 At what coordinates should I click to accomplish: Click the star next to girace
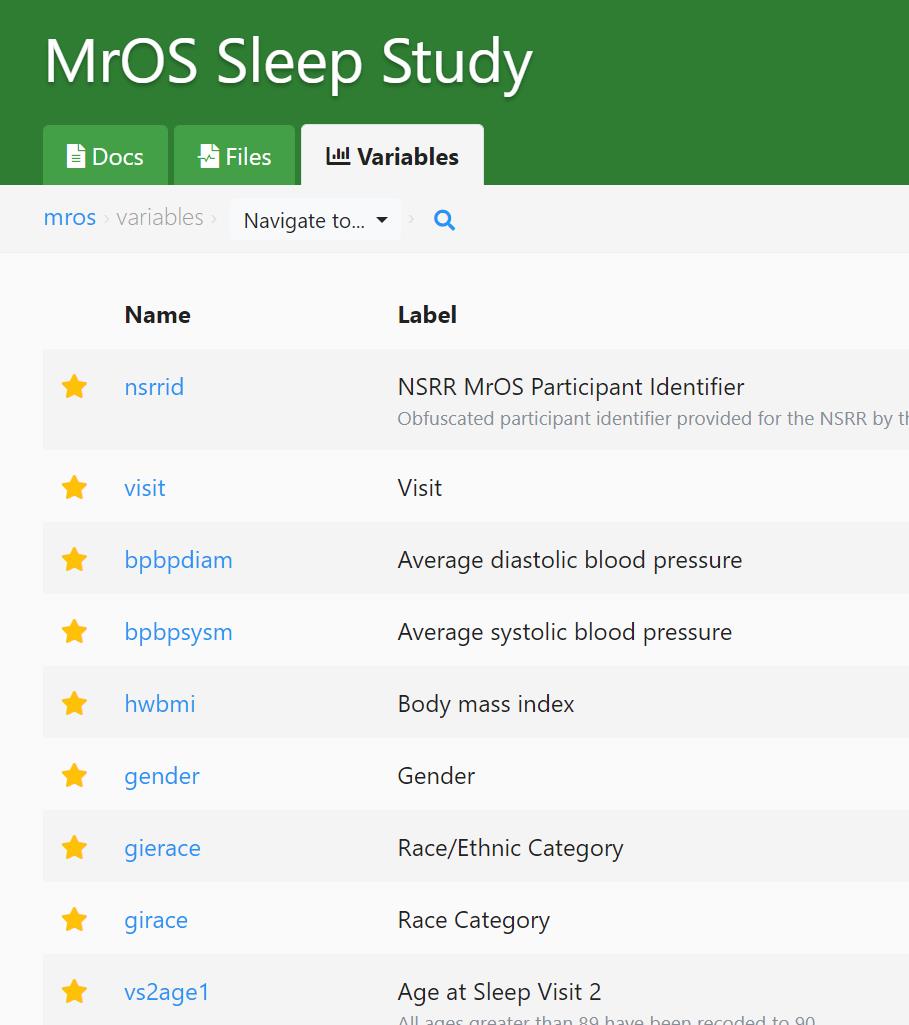point(75,920)
